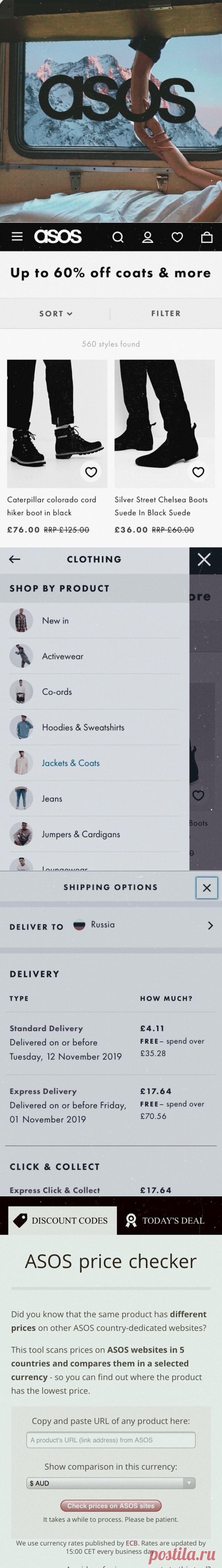Close the Clothing menu with X
Image resolution: width=222 pixels, height=1568 pixels.
click(205, 559)
